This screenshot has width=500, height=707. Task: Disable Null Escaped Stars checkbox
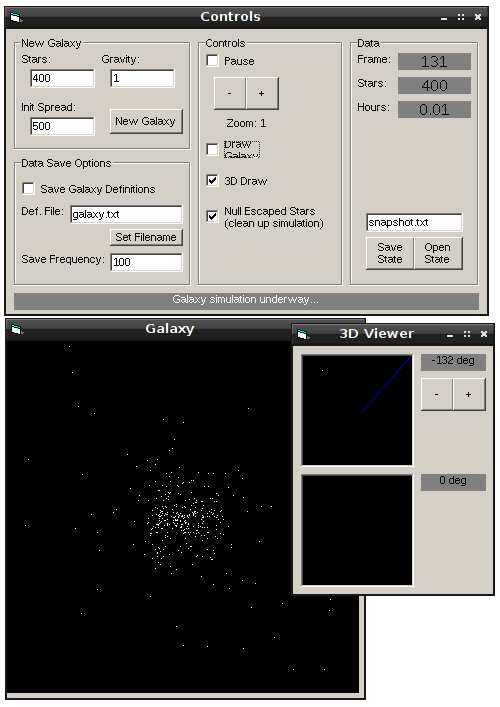click(212, 216)
